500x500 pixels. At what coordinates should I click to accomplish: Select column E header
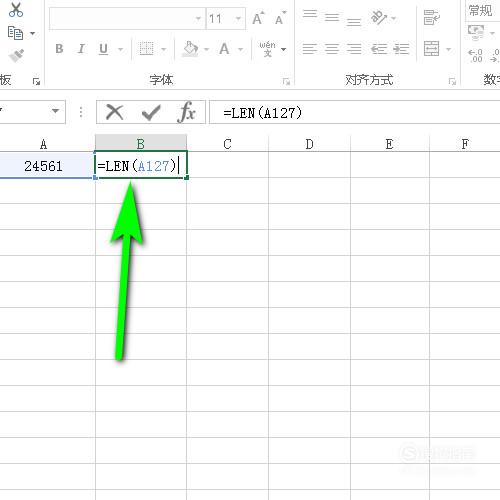click(389, 144)
